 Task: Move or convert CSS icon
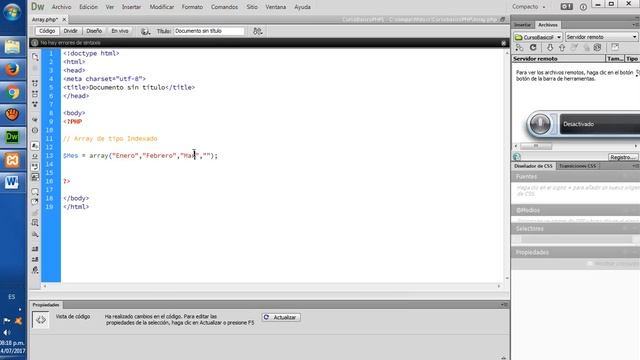click(x=35, y=234)
